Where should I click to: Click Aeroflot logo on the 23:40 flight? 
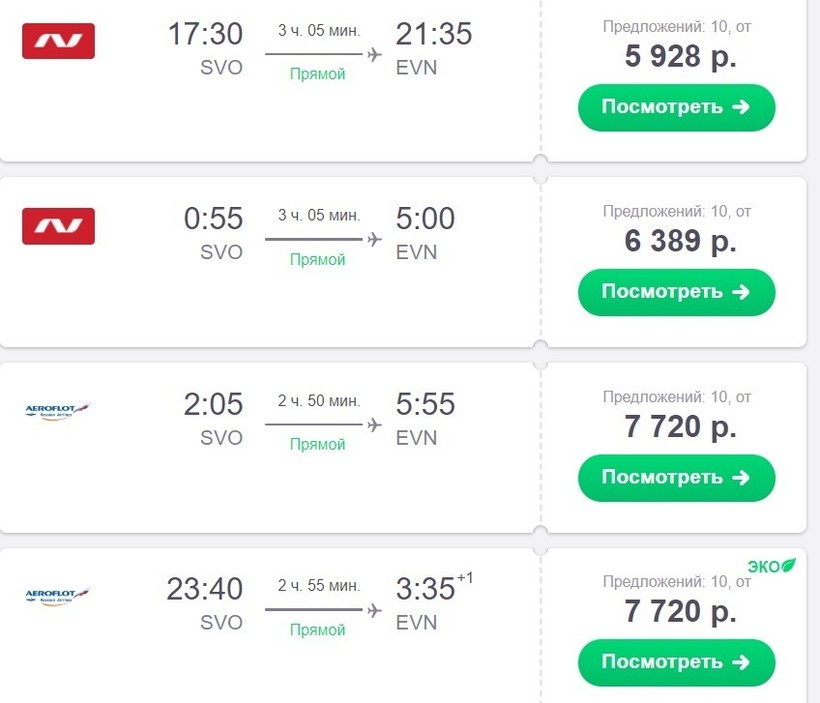click(x=57, y=596)
